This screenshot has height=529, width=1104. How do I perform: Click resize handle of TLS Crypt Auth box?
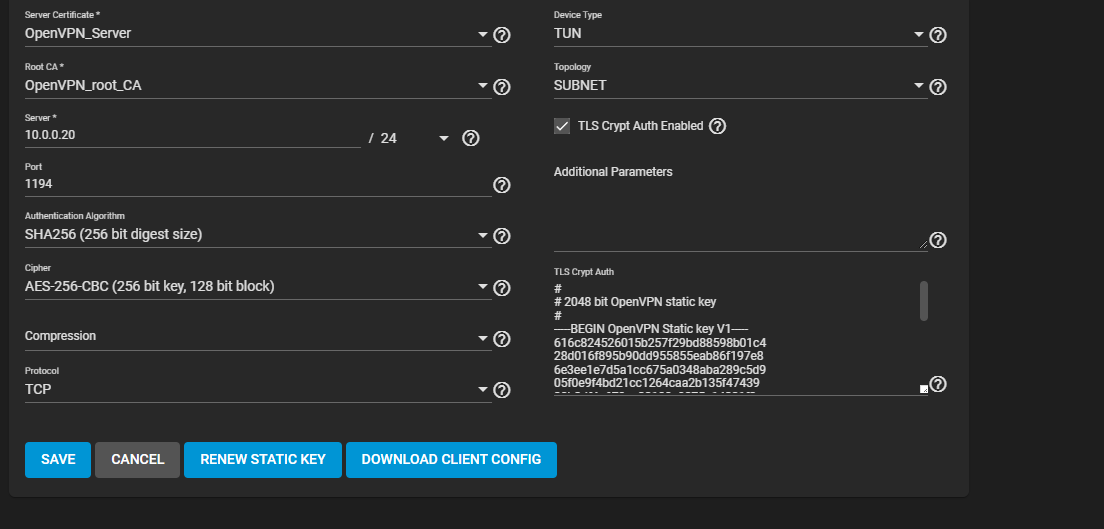pos(924,389)
